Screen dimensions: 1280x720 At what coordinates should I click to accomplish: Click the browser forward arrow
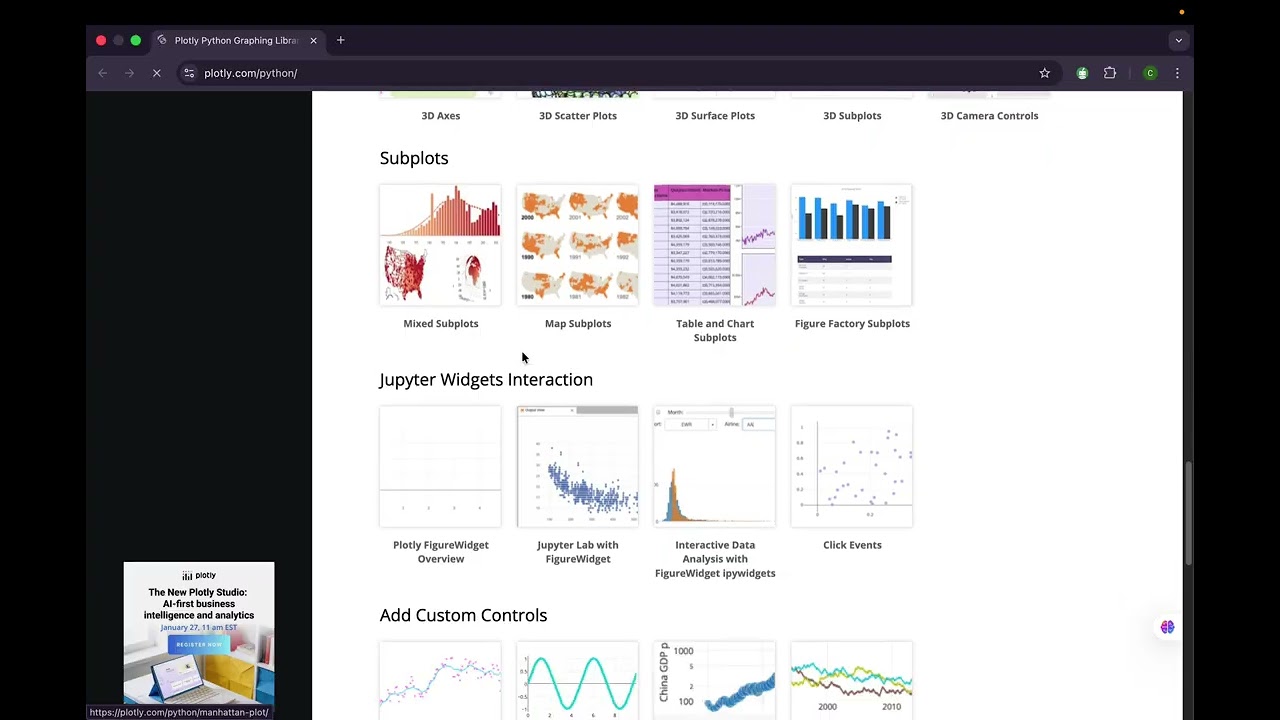129,73
